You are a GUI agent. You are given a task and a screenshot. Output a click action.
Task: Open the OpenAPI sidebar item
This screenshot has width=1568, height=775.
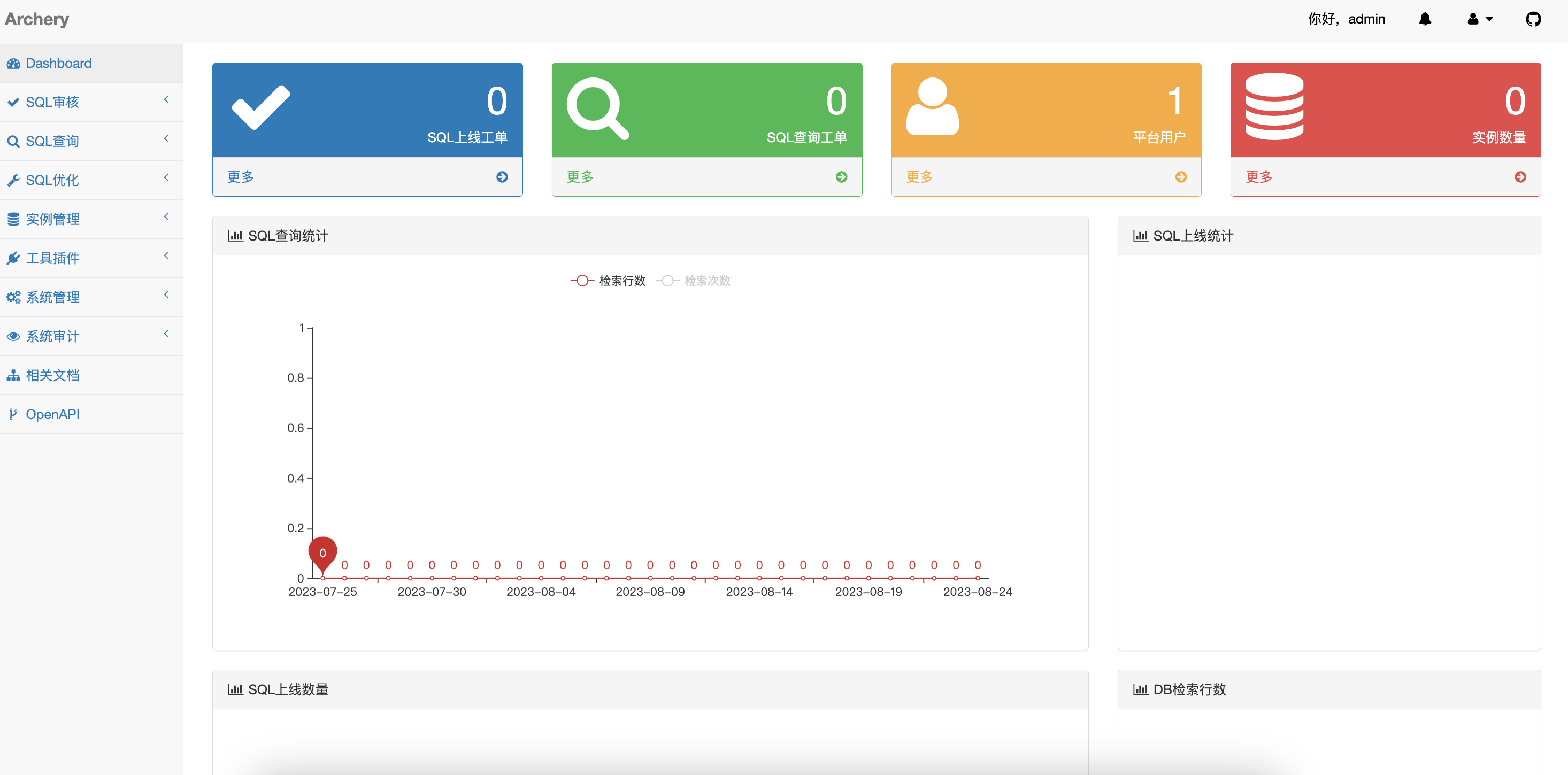point(52,414)
